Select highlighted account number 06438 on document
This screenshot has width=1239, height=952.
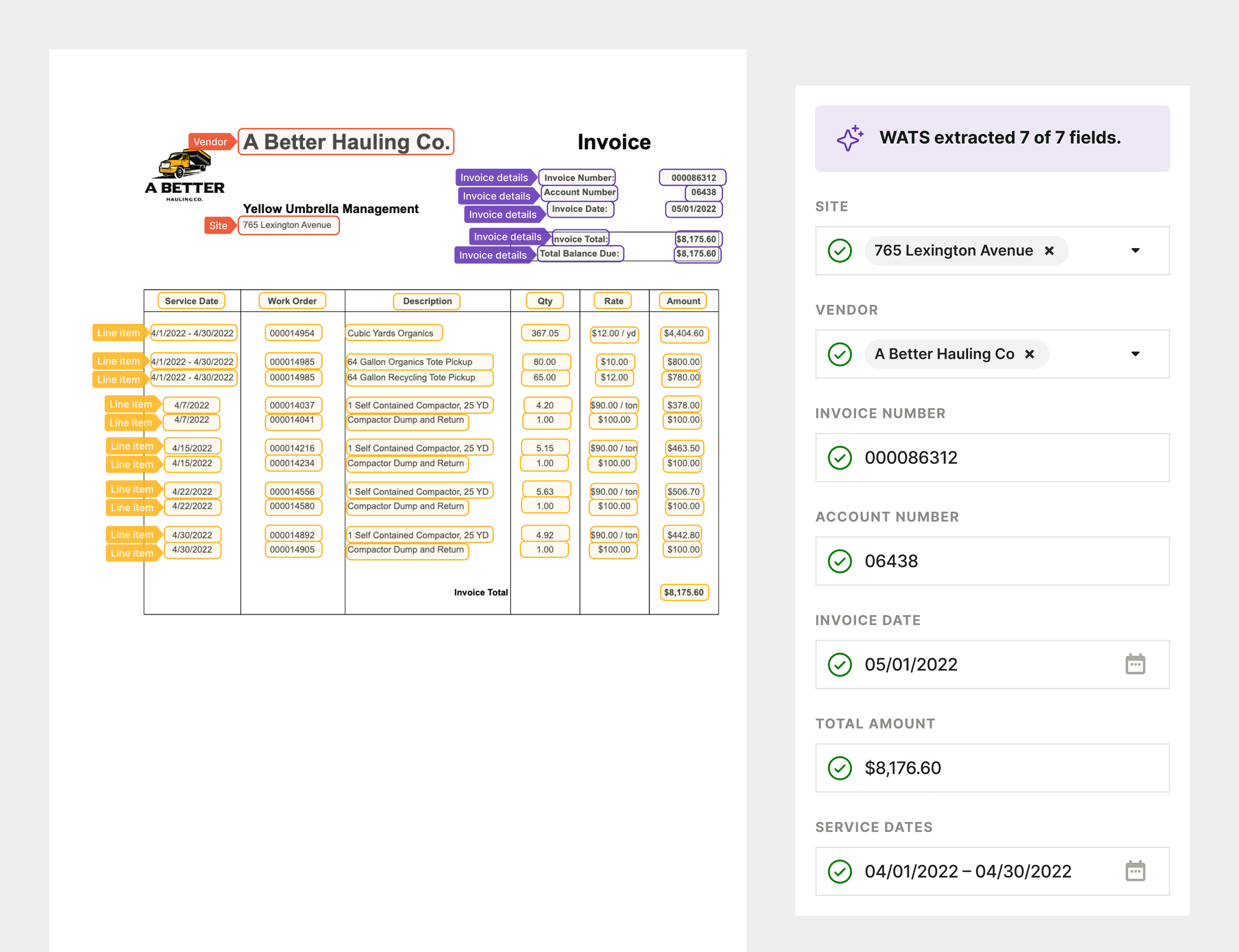[704, 193]
